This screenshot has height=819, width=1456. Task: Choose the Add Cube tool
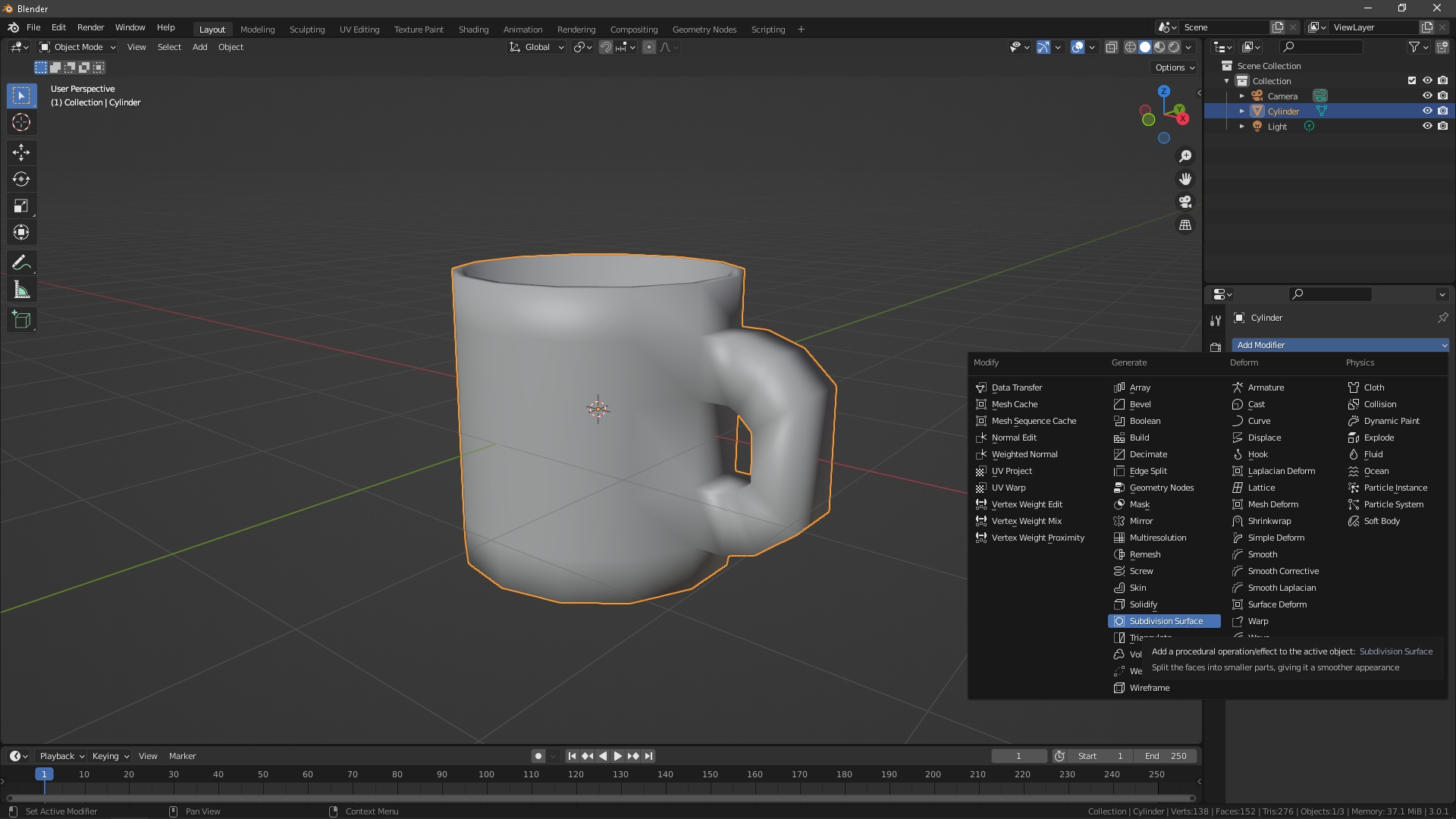[21, 320]
